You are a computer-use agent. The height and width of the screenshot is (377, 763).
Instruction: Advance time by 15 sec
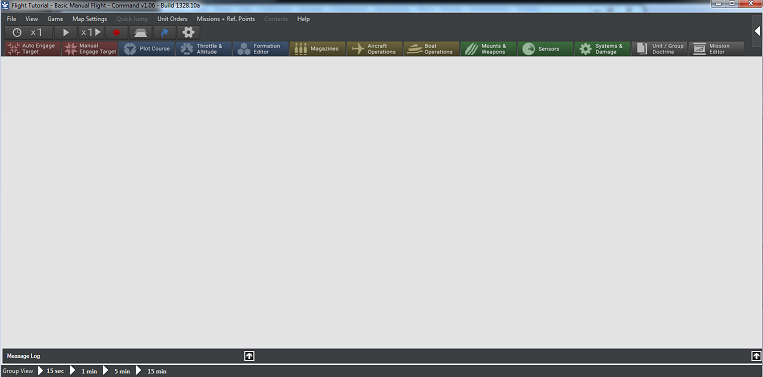coord(51,371)
